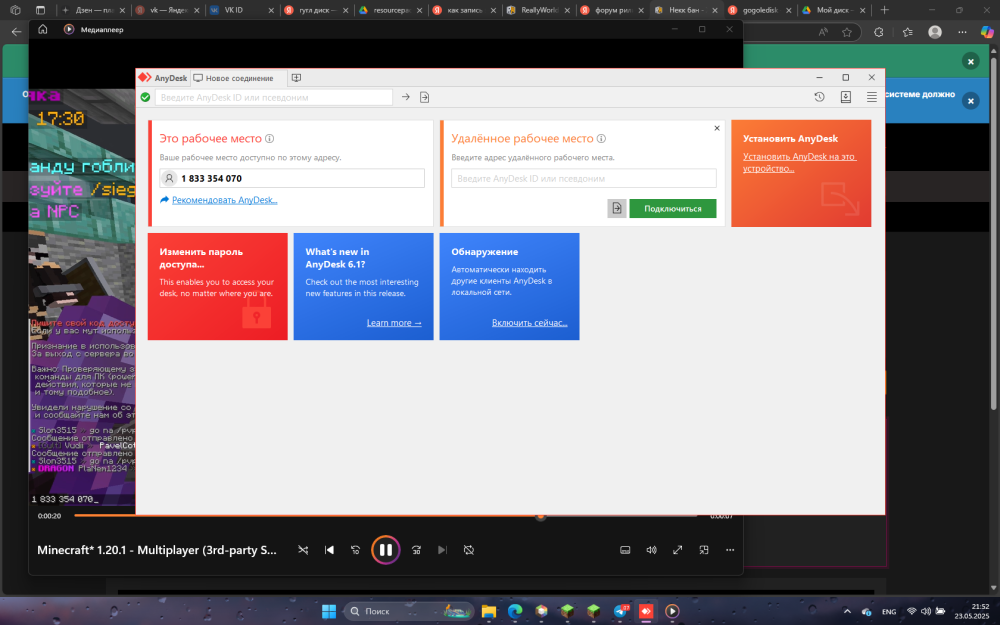The width and height of the screenshot is (1000, 625).
Task: Open file transfer icon next to address bar
Action: point(425,97)
